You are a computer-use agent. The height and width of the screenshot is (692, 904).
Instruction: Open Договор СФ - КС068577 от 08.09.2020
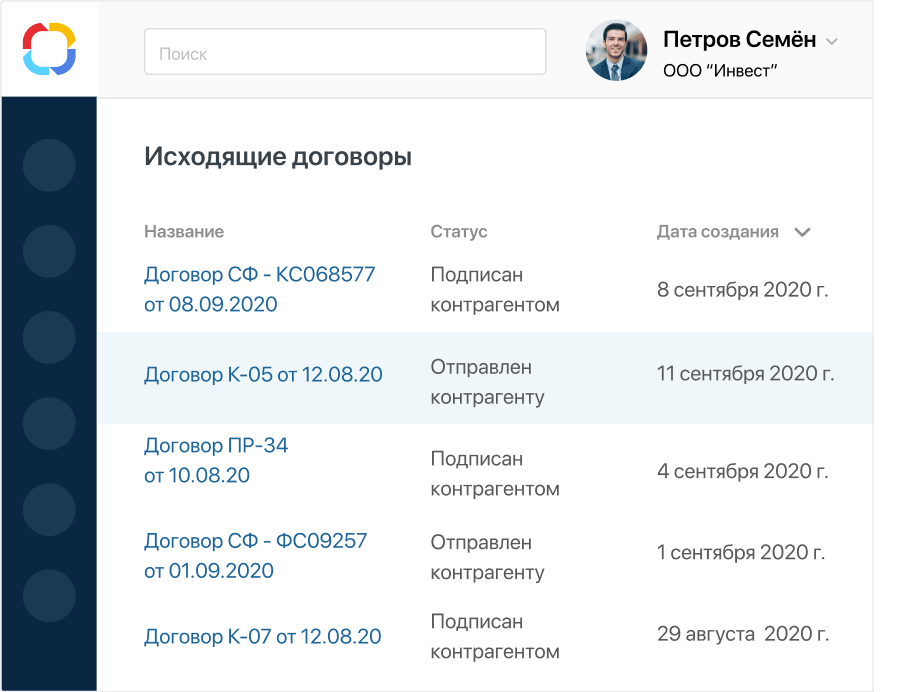(x=259, y=289)
